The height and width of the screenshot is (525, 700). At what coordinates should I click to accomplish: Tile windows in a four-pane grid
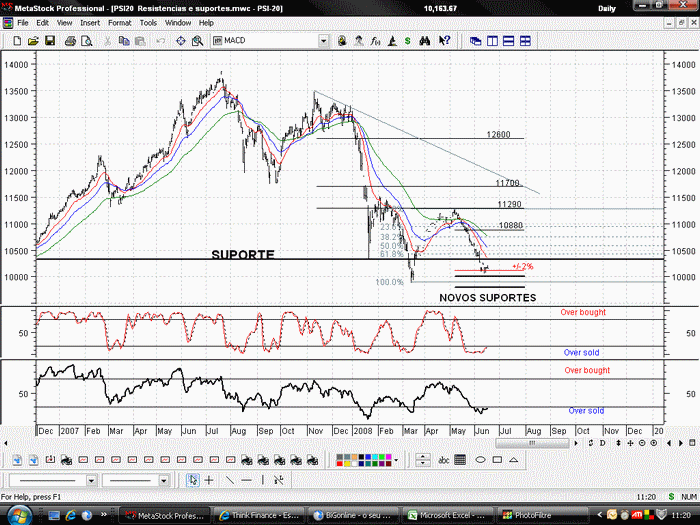(525, 41)
